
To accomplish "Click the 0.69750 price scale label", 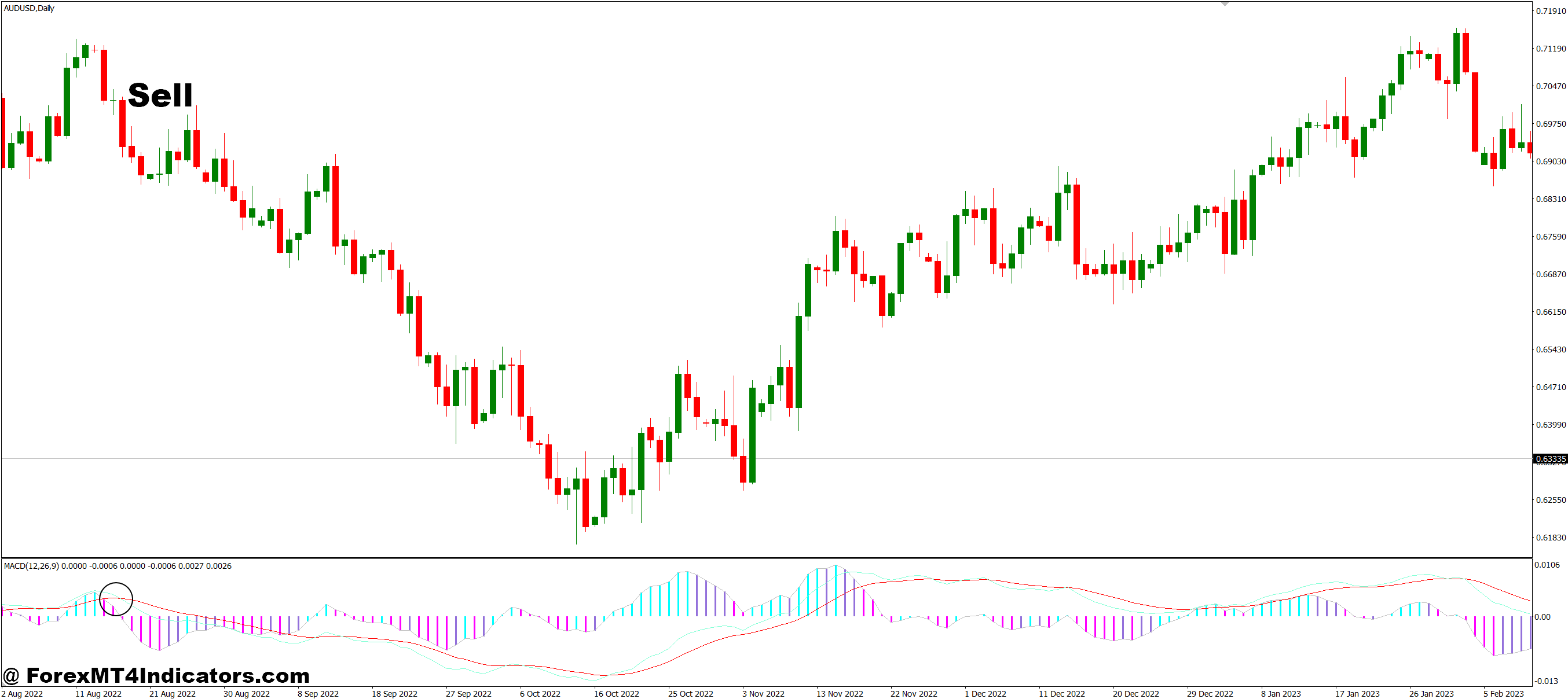I will (1551, 123).
